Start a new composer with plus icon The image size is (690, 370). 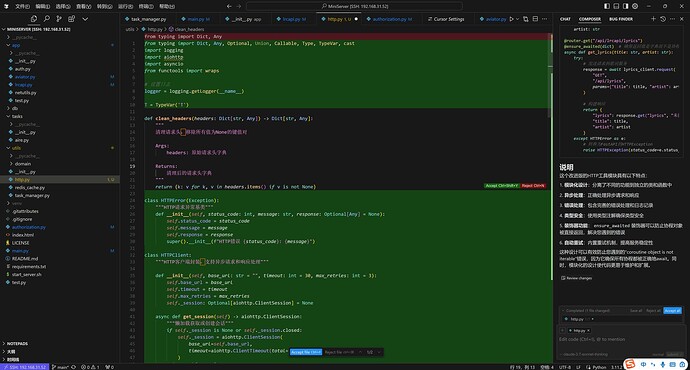(653, 19)
